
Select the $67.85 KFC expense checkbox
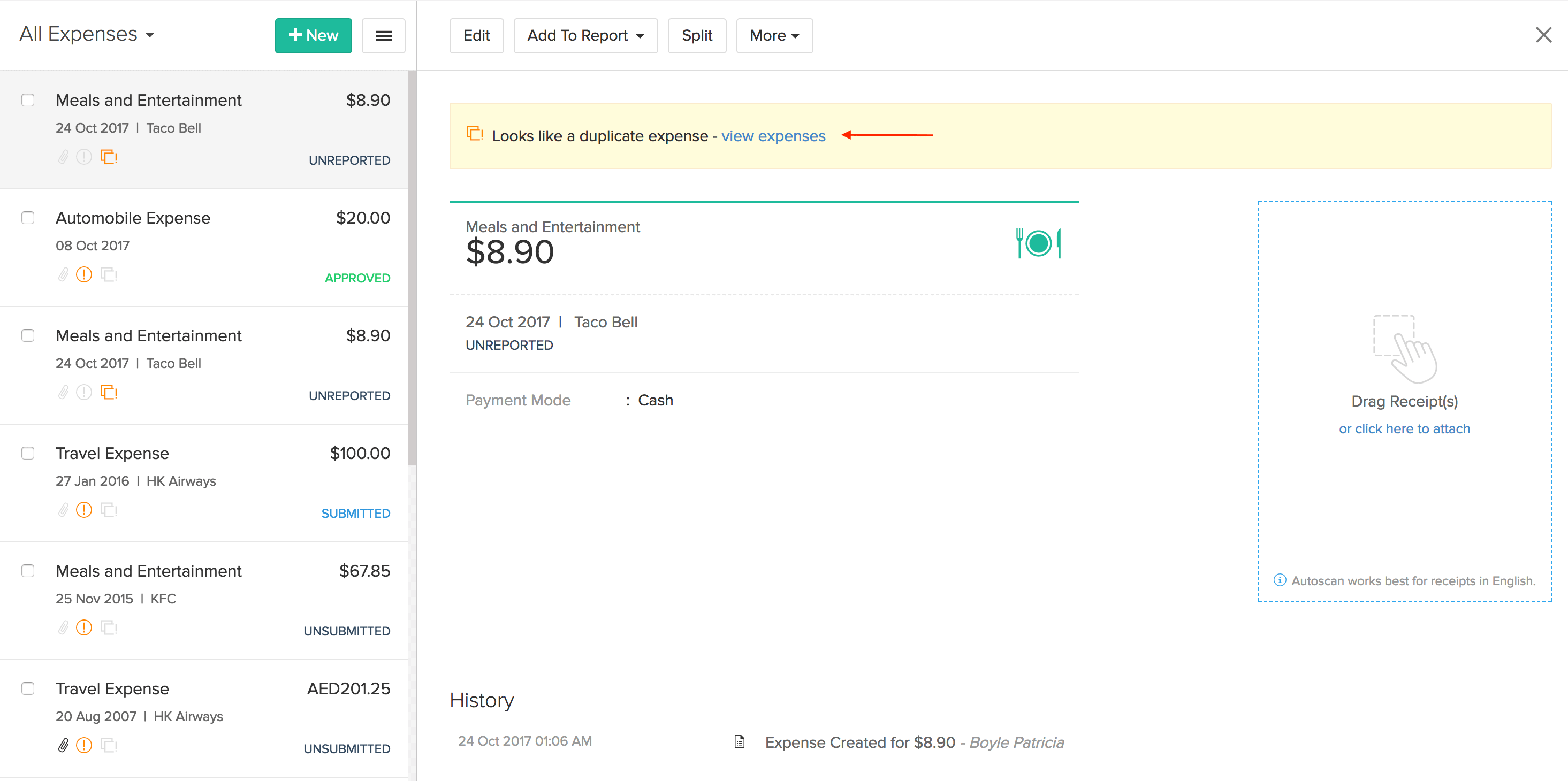pyautogui.click(x=28, y=571)
